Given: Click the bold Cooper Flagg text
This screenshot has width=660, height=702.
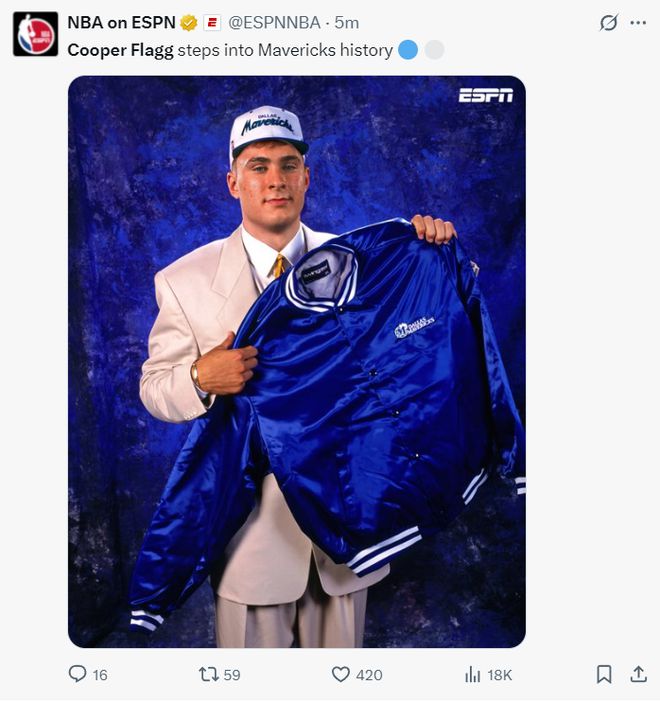Looking at the screenshot, I should coord(120,49).
